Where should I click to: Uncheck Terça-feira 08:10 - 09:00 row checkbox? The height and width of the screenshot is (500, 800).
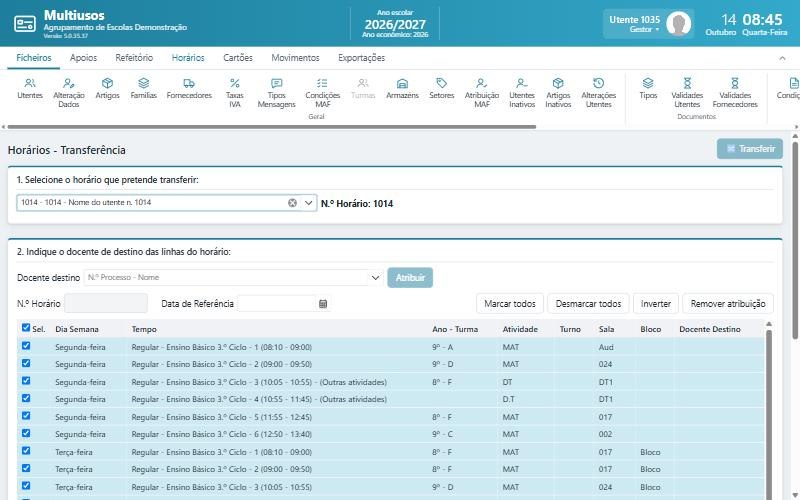click(x=26, y=451)
